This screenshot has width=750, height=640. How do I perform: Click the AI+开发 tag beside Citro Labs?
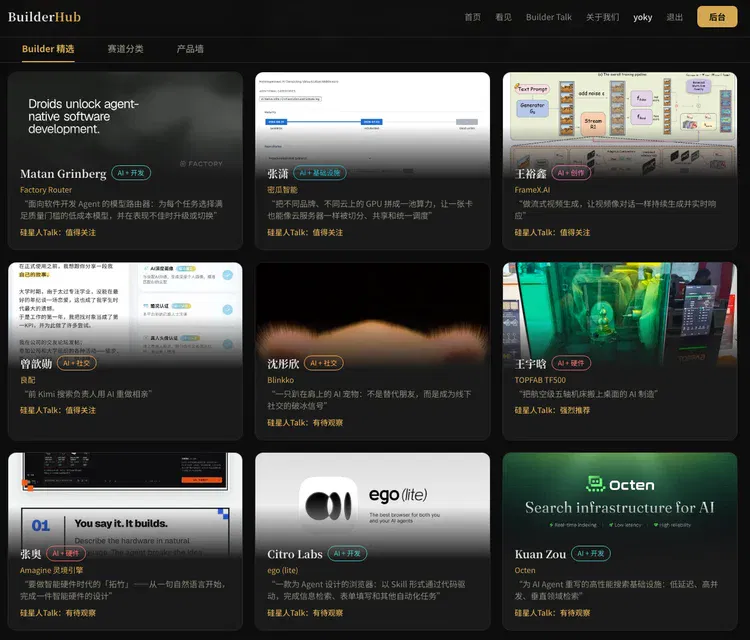pos(347,553)
